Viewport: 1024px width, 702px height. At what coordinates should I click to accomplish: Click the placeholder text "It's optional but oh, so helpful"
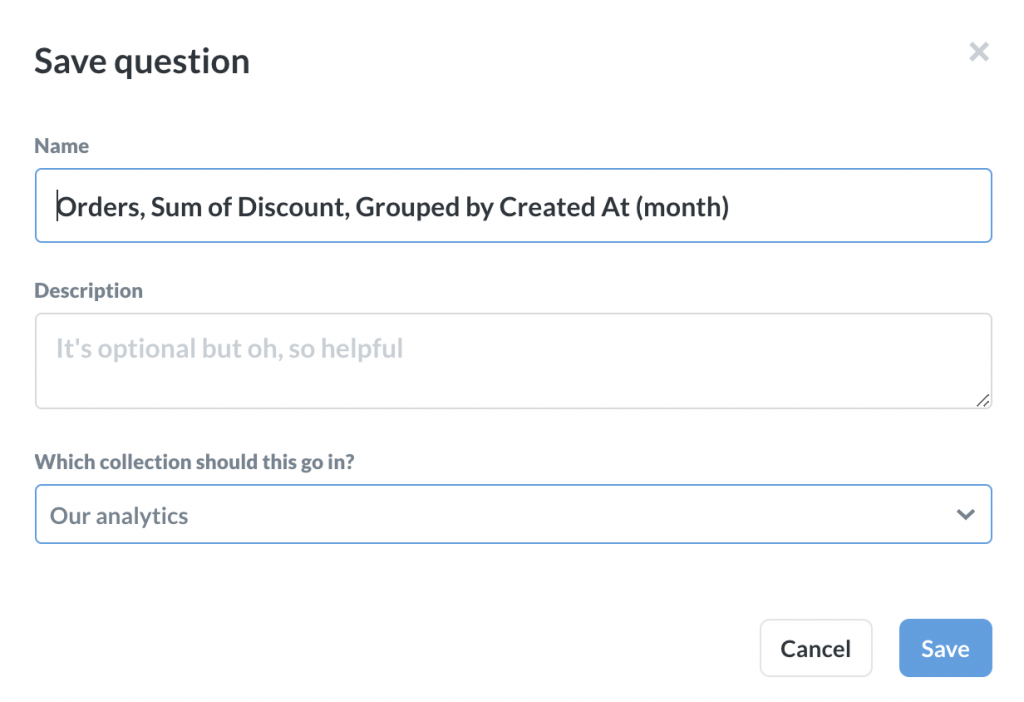coord(229,349)
